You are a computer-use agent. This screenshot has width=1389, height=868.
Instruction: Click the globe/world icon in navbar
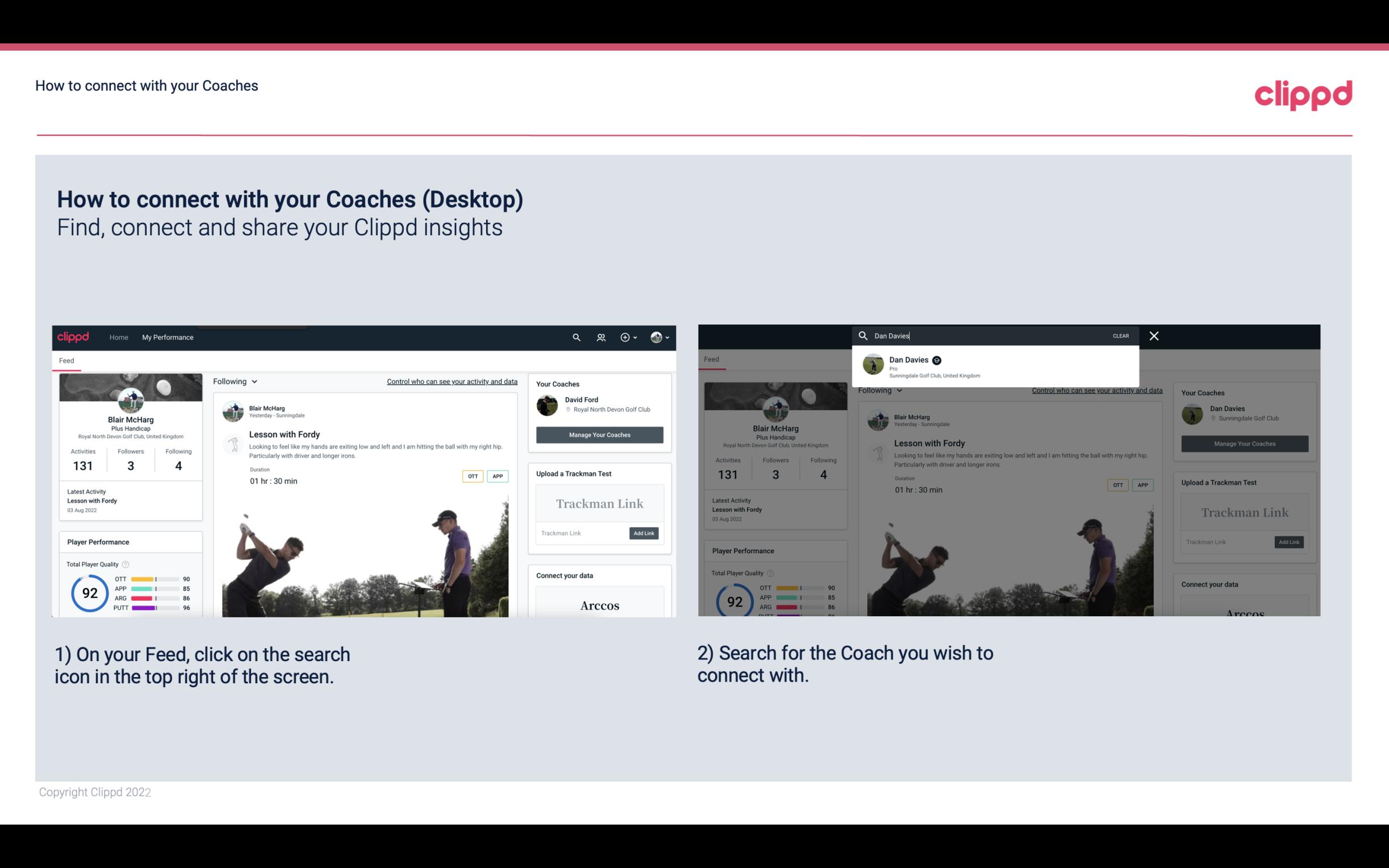point(655,337)
